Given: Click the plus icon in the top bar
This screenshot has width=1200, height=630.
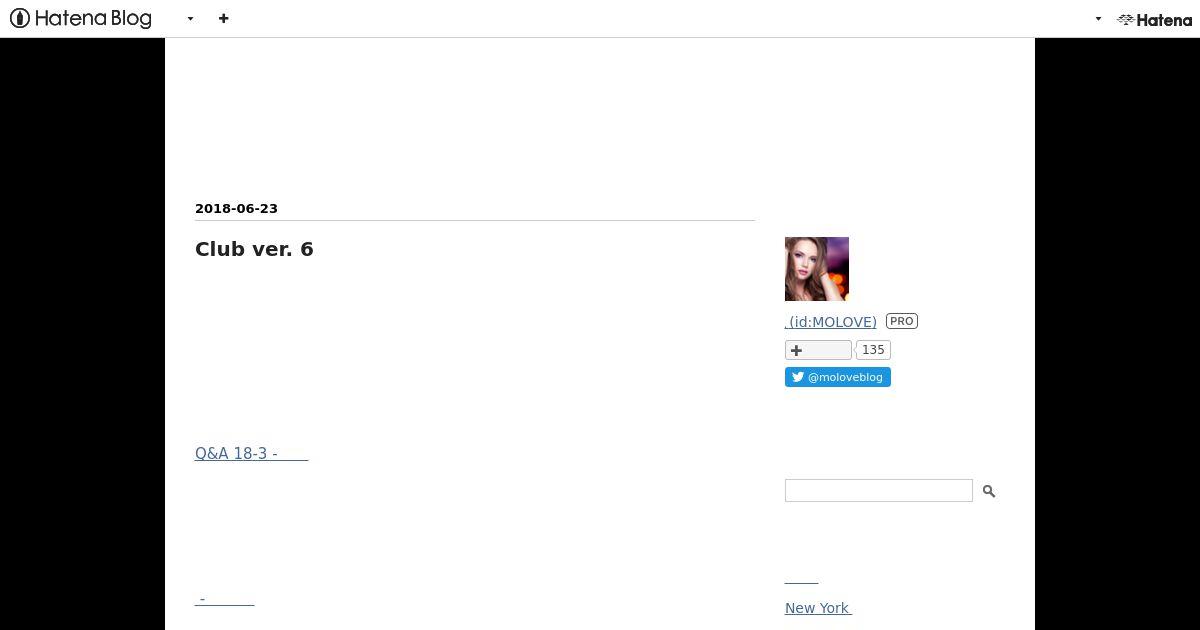Looking at the screenshot, I should [x=224, y=18].
